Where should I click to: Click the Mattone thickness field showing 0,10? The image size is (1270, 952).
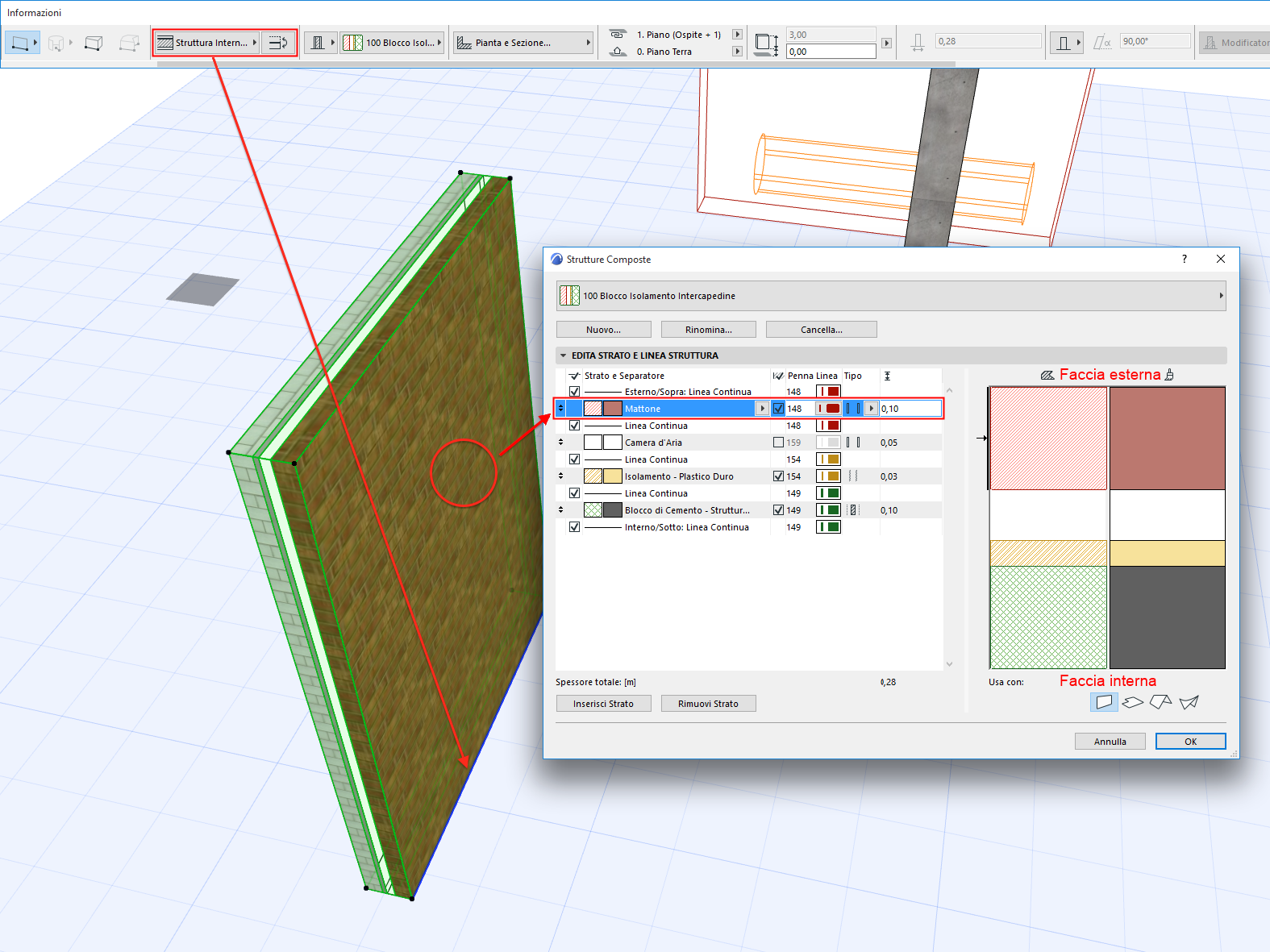tap(910, 409)
